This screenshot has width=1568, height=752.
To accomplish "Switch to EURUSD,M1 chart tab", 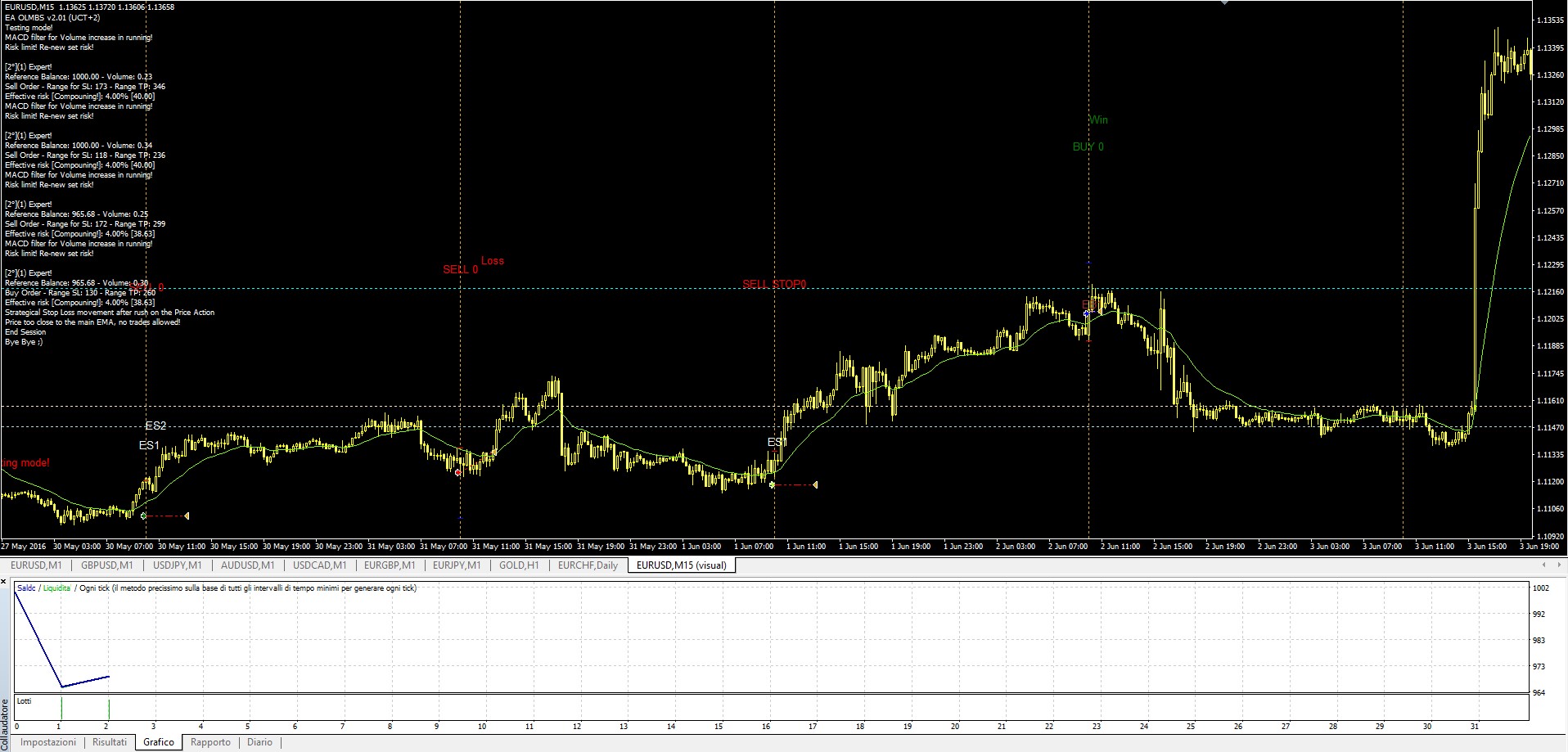I will tap(38, 565).
